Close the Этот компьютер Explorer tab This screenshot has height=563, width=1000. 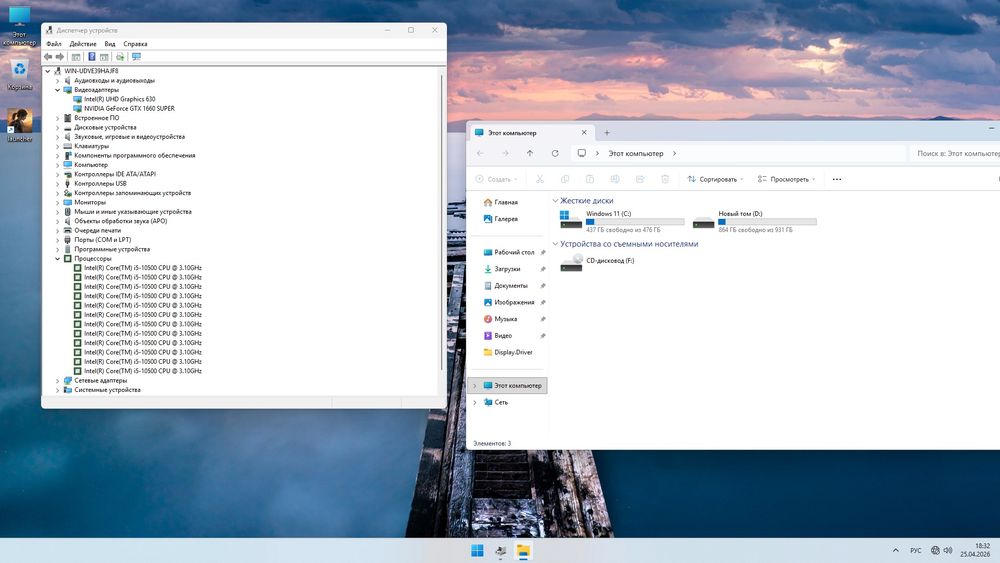tap(584, 133)
